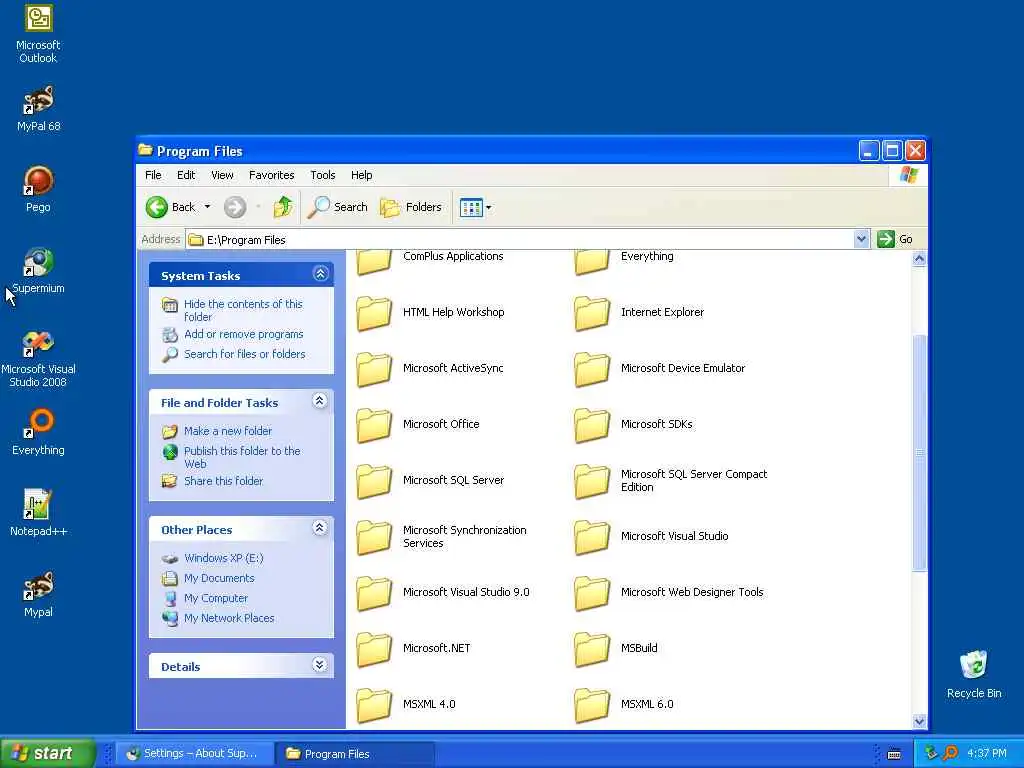Click Publish this folder to the Web
The image size is (1024, 768).
[242, 457]
